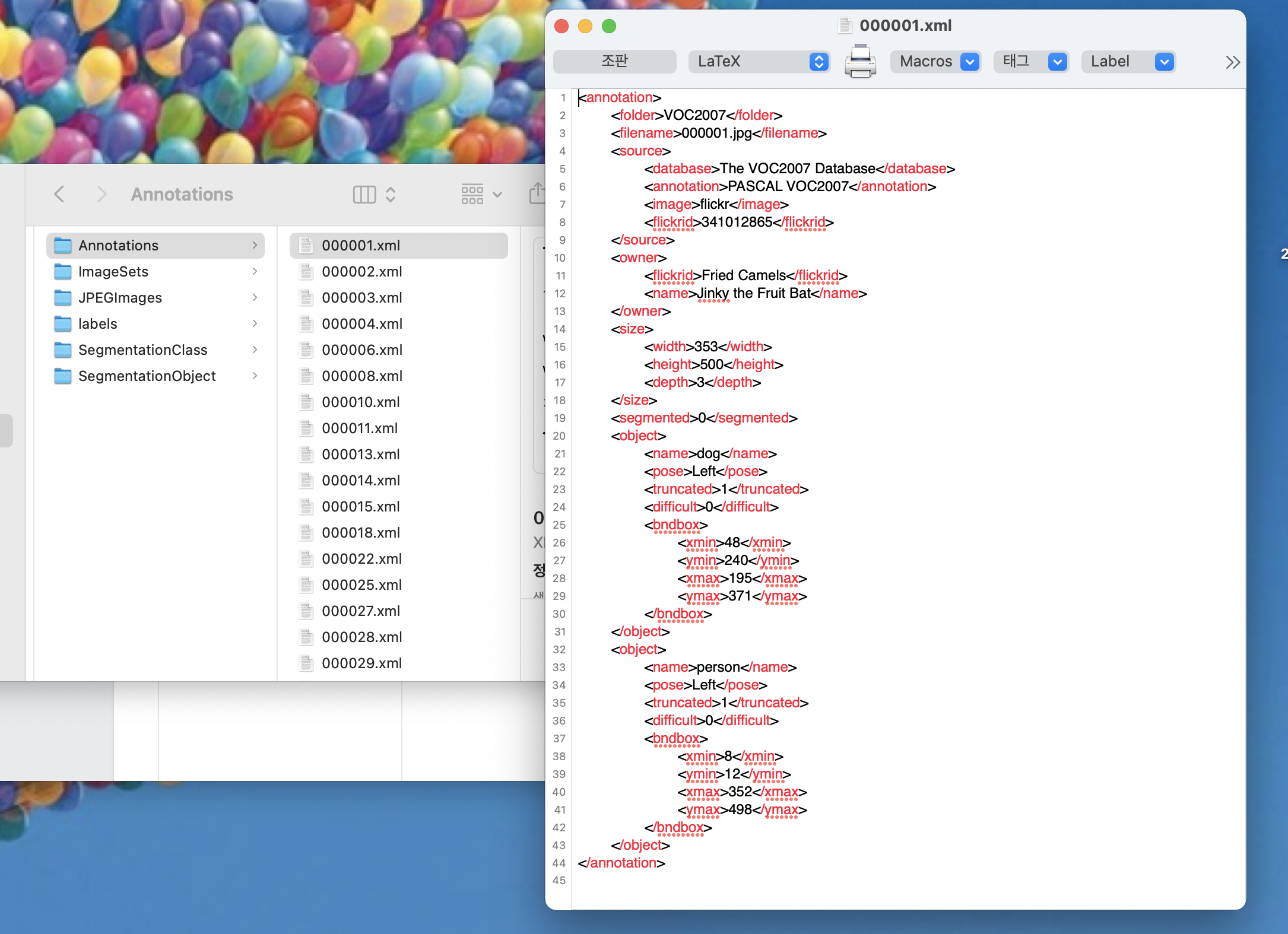Click the Finder back arrow
Image resolution: width=1288 pixels, height=934 pixels.
pos(59,194)
